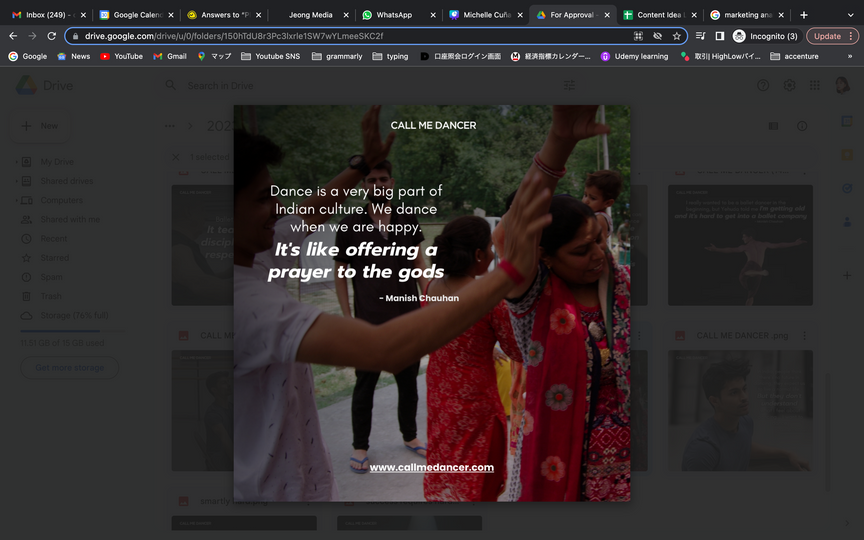
Task: Open the accenture bookmark folder
Action: [794, 56]
